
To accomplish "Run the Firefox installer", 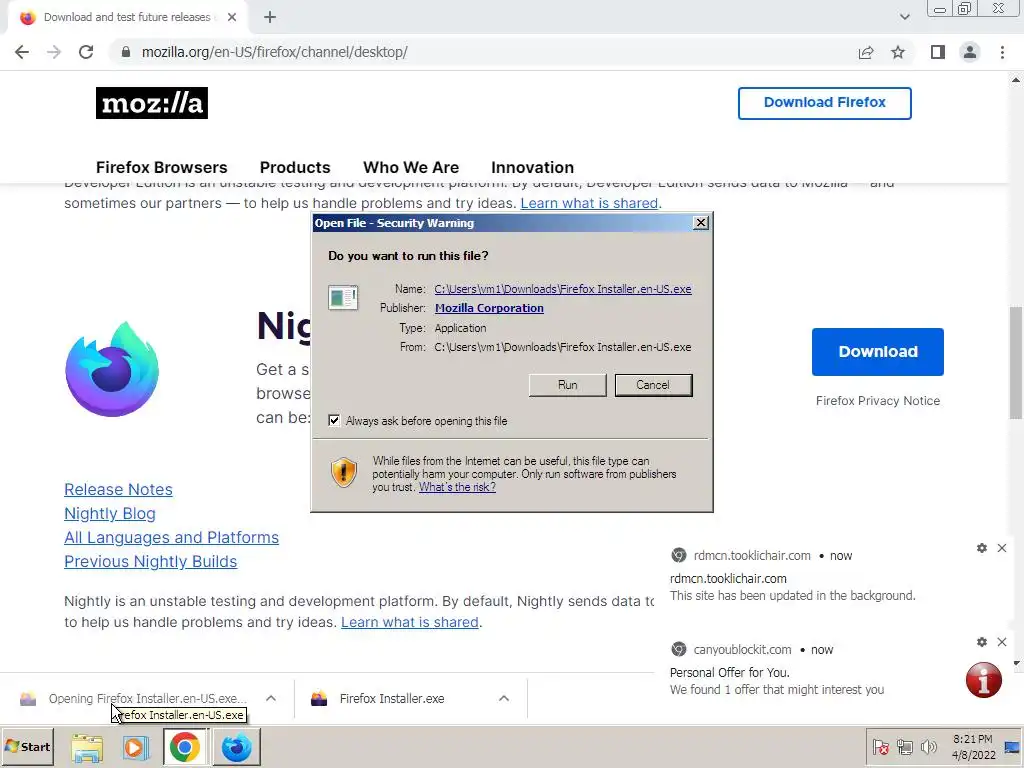I will [x=568, y=385].
